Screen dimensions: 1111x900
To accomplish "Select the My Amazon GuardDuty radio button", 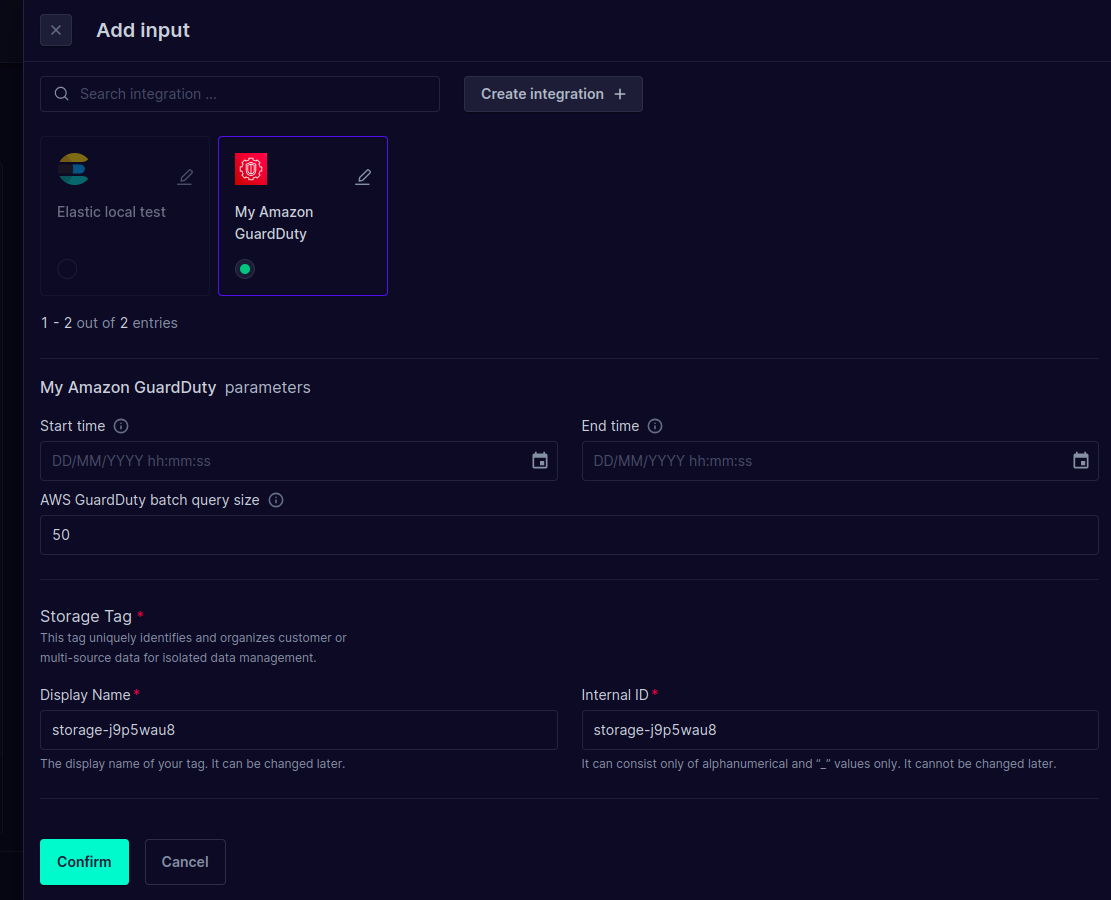I will (245, 269).
